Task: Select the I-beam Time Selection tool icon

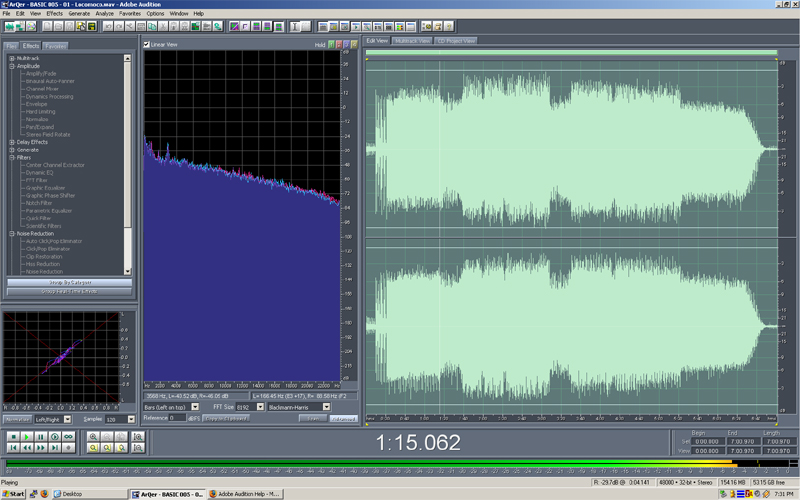Action: 294,26
